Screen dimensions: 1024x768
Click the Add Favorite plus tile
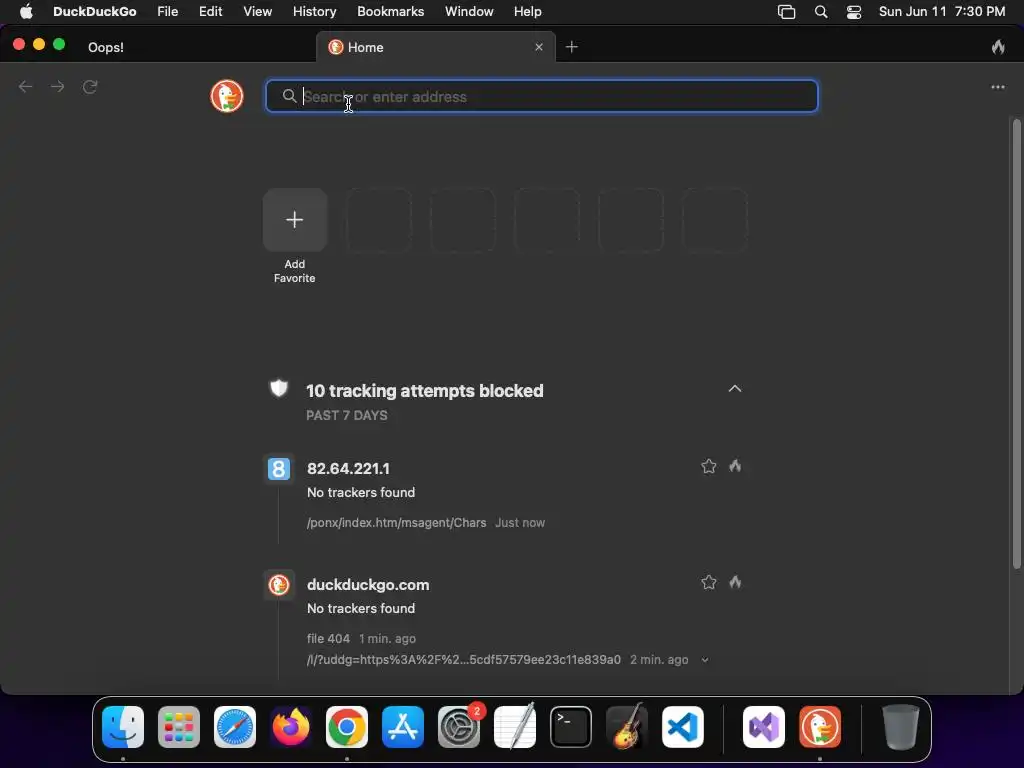[x=295, y=219]
